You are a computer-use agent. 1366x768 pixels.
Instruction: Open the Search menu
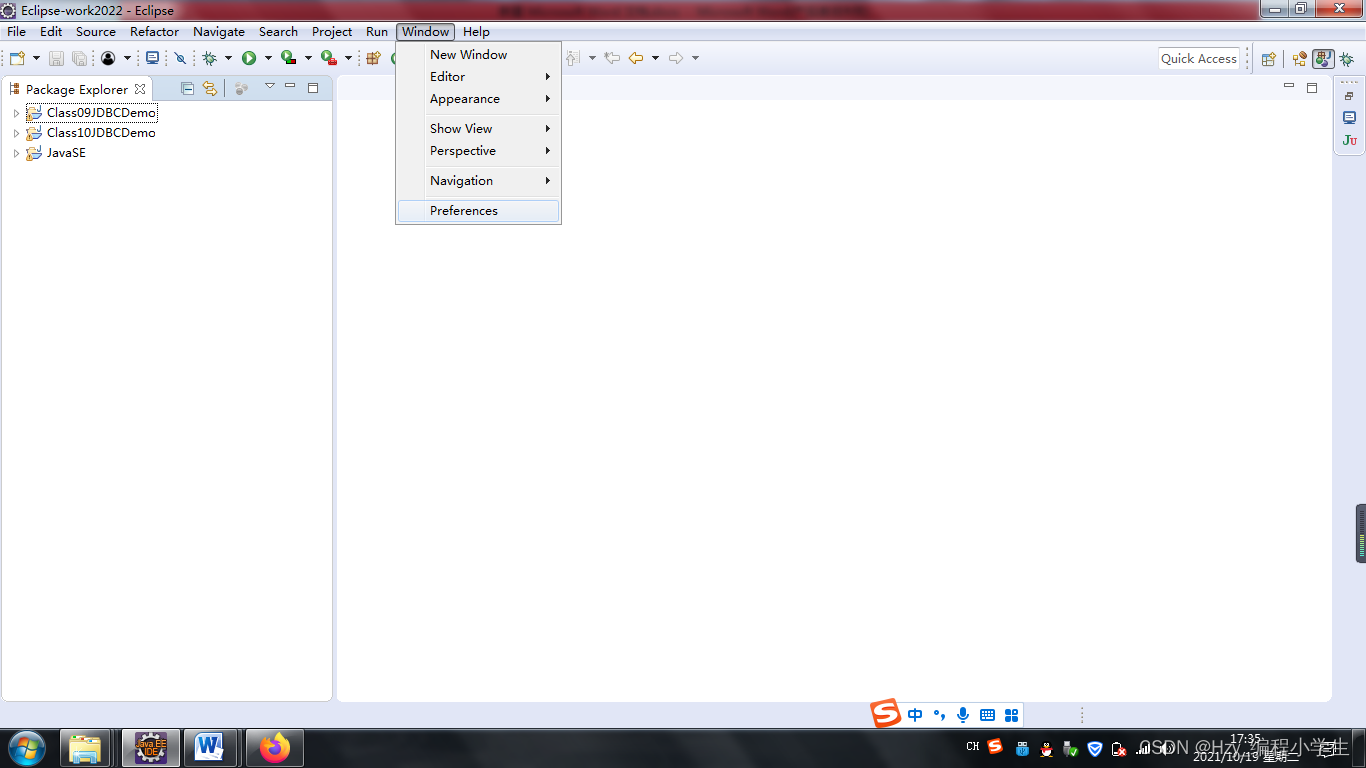[x=278, y=32]
